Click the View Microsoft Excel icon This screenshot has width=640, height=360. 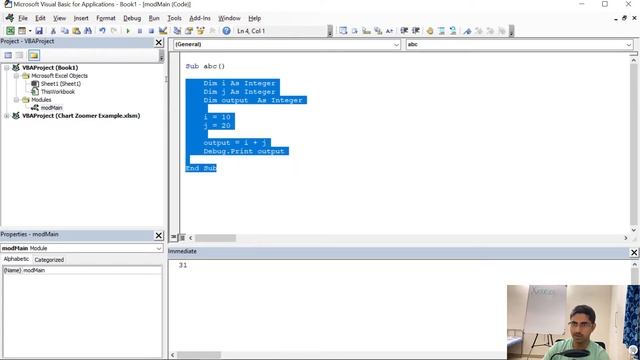(x=10, y=31)
